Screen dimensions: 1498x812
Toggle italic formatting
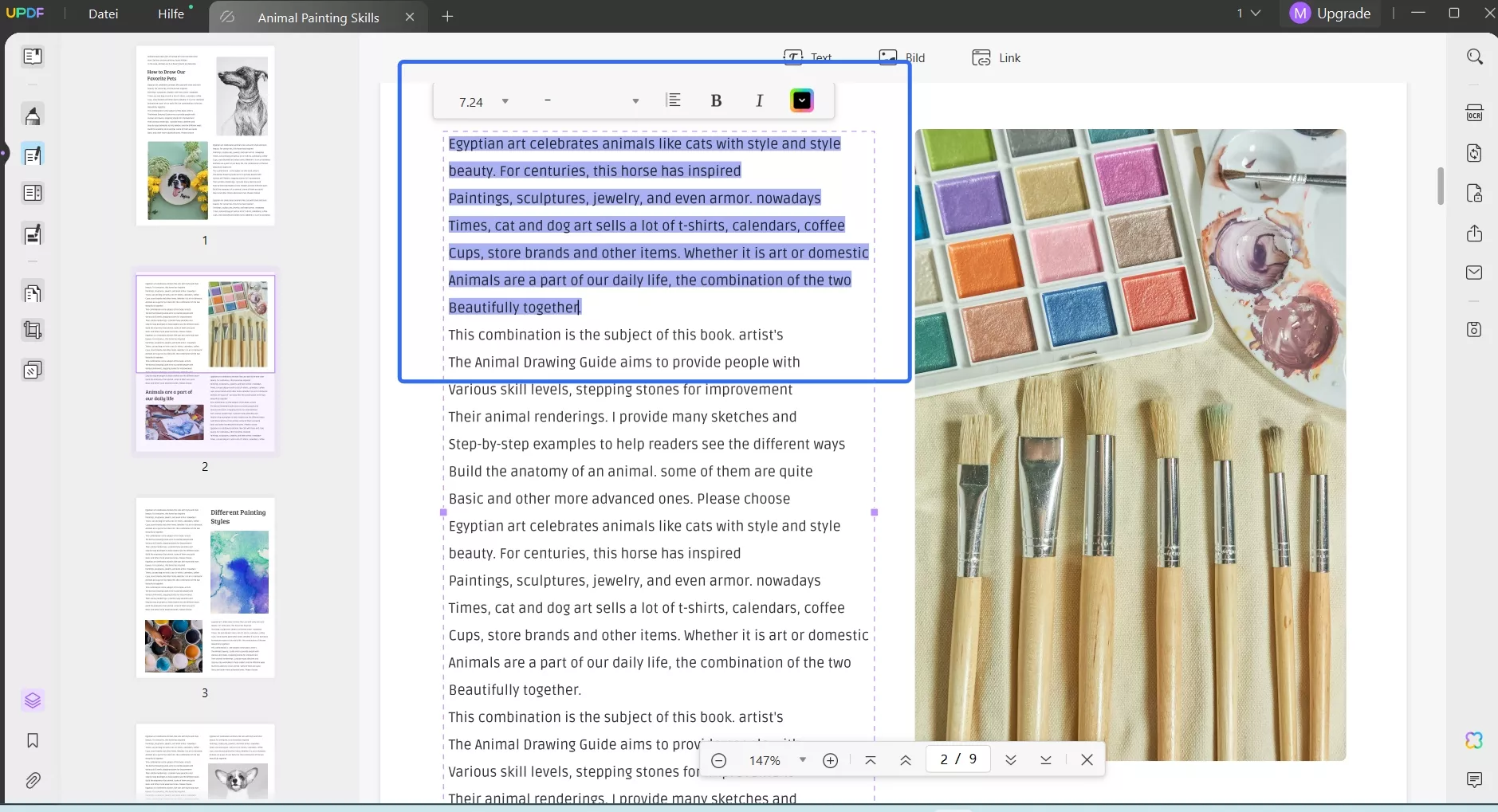pyautogui.click(x=759, y=100)
